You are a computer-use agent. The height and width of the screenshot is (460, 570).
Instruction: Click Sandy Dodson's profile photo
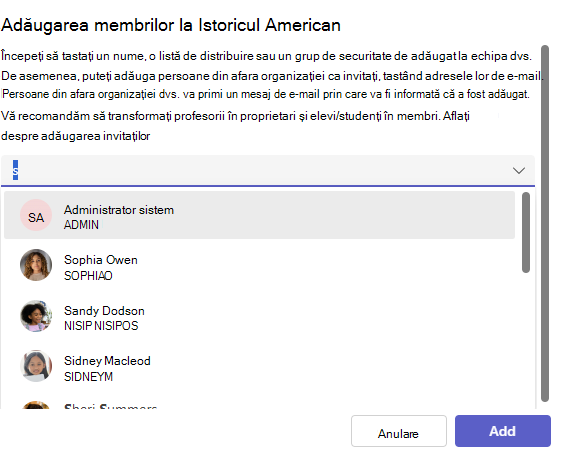(36, 316)
